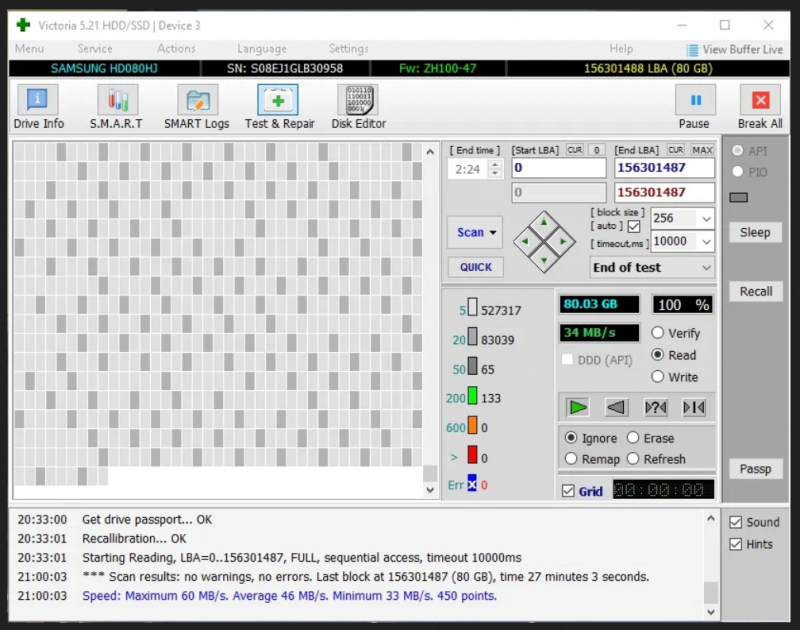Choose the Remap option
This screenshot has width=800, height=630.
[571, 459]
